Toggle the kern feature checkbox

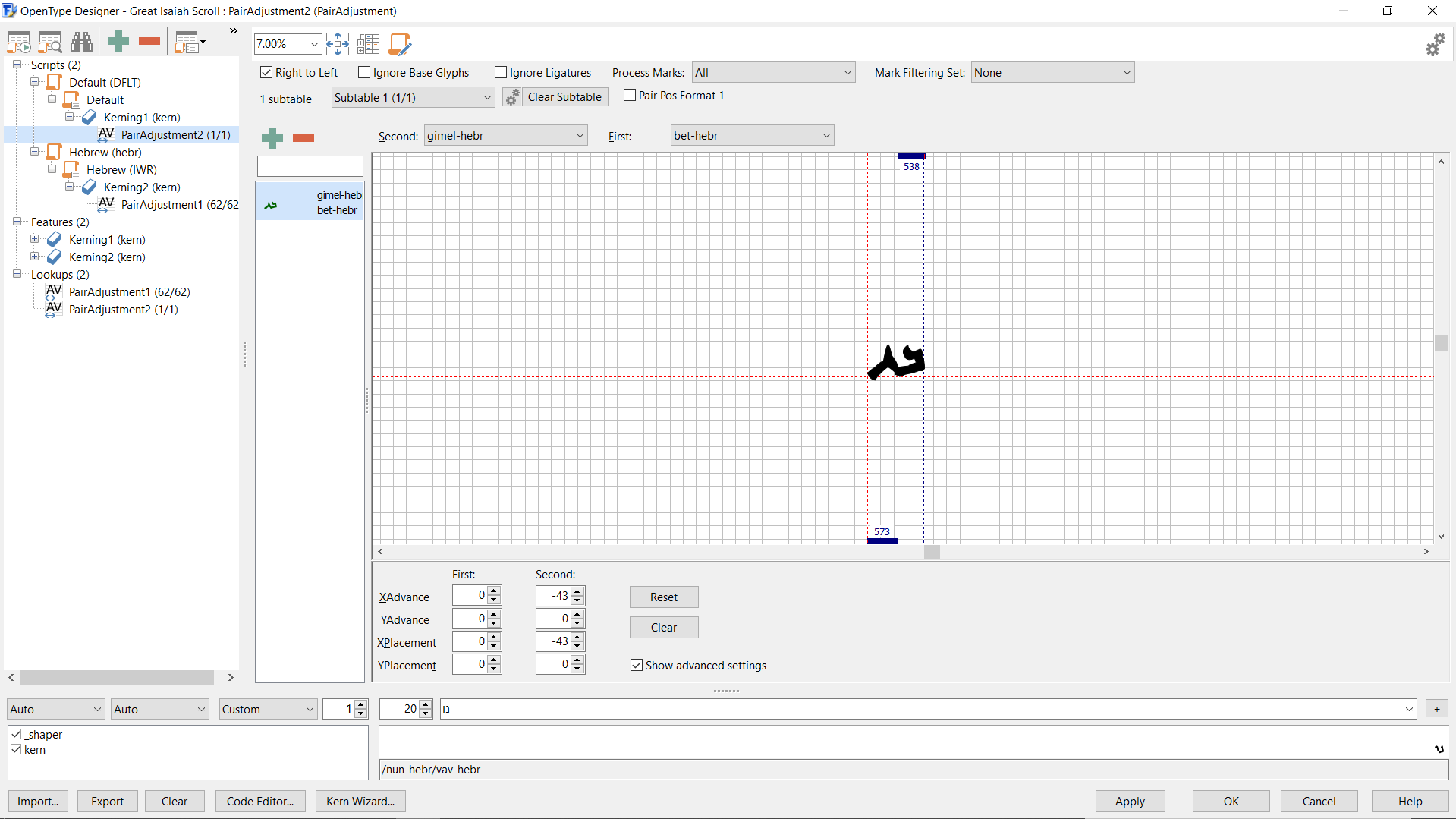coord(16,749)
